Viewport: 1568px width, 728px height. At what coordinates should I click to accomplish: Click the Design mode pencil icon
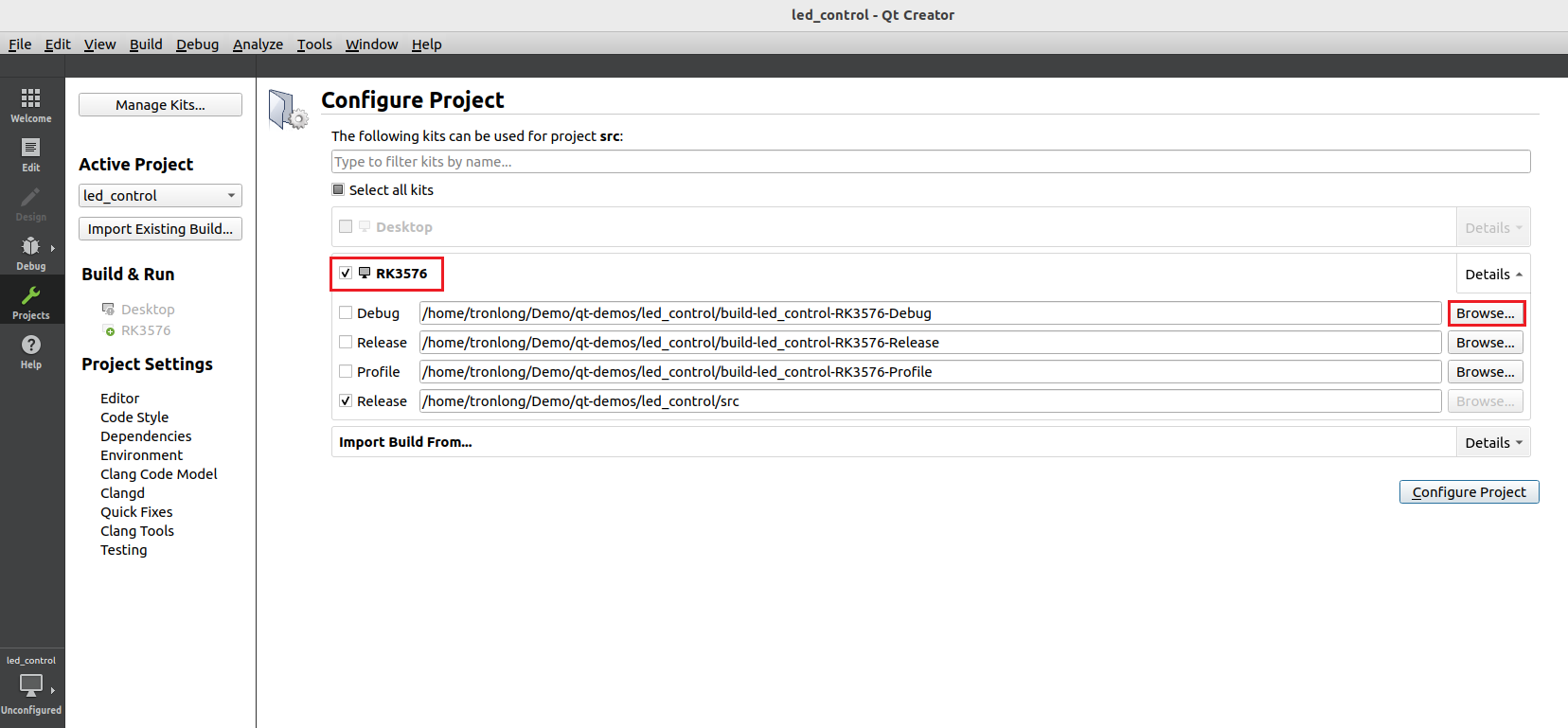tap(31, 197)
